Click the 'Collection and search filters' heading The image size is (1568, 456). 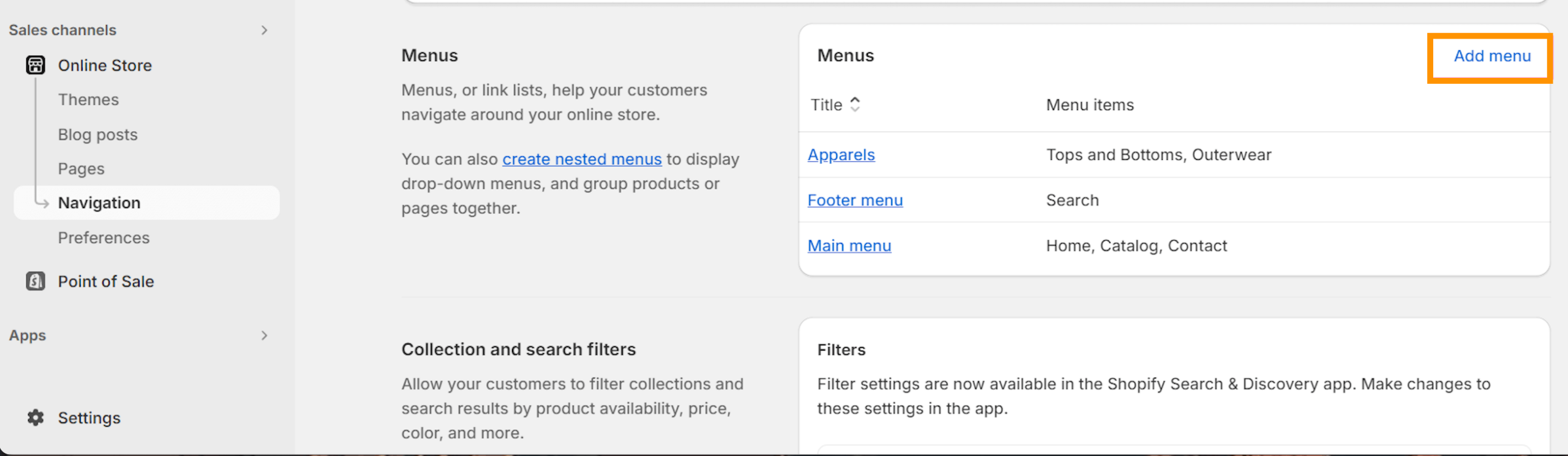coord(518,349)
